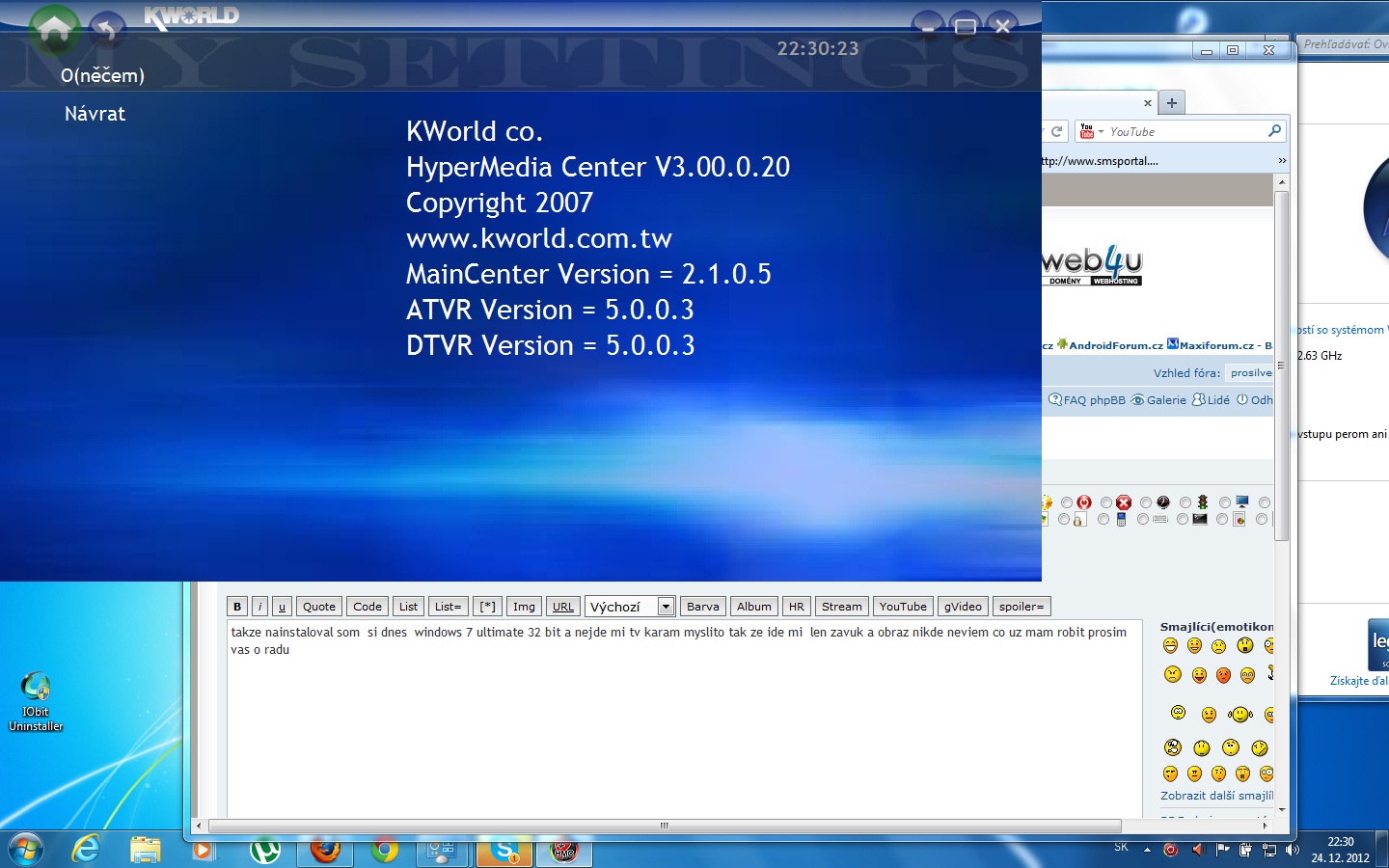This screenshot has width=1389, height=868.
Task: Reload the page in Firefox
Action: [1057, 131]
